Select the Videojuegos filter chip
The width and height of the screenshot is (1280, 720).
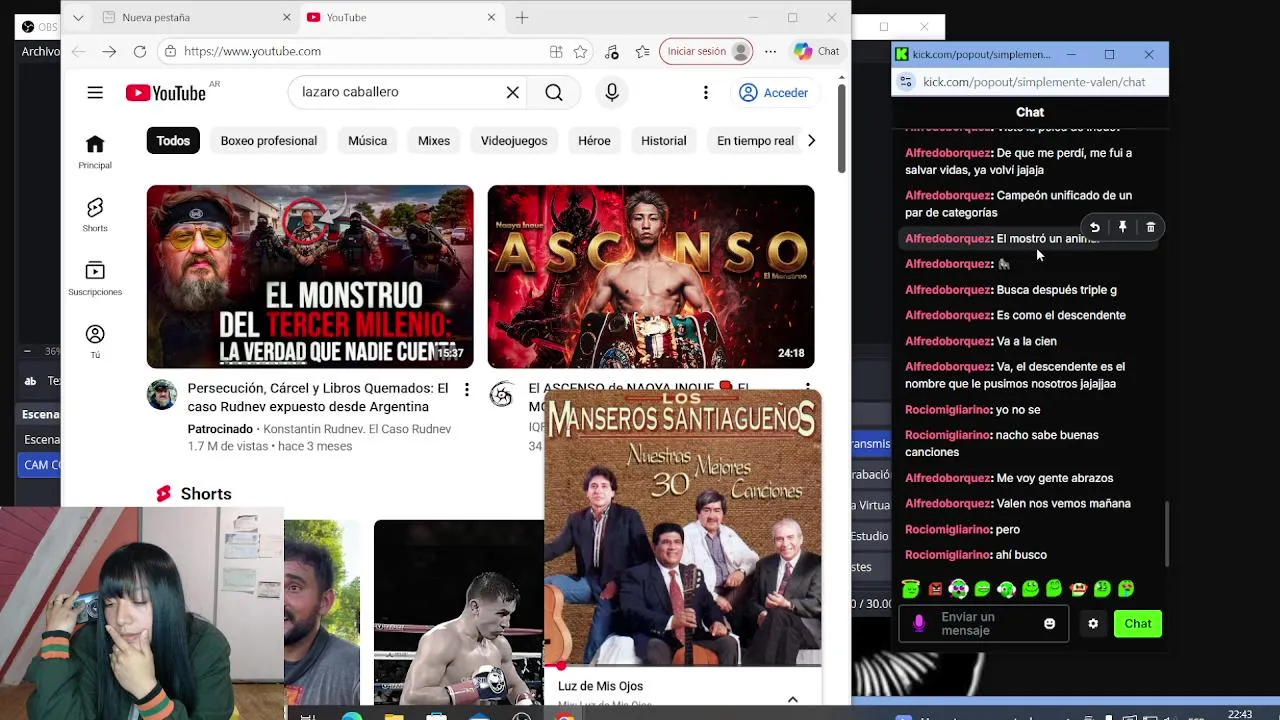[514, 141]
